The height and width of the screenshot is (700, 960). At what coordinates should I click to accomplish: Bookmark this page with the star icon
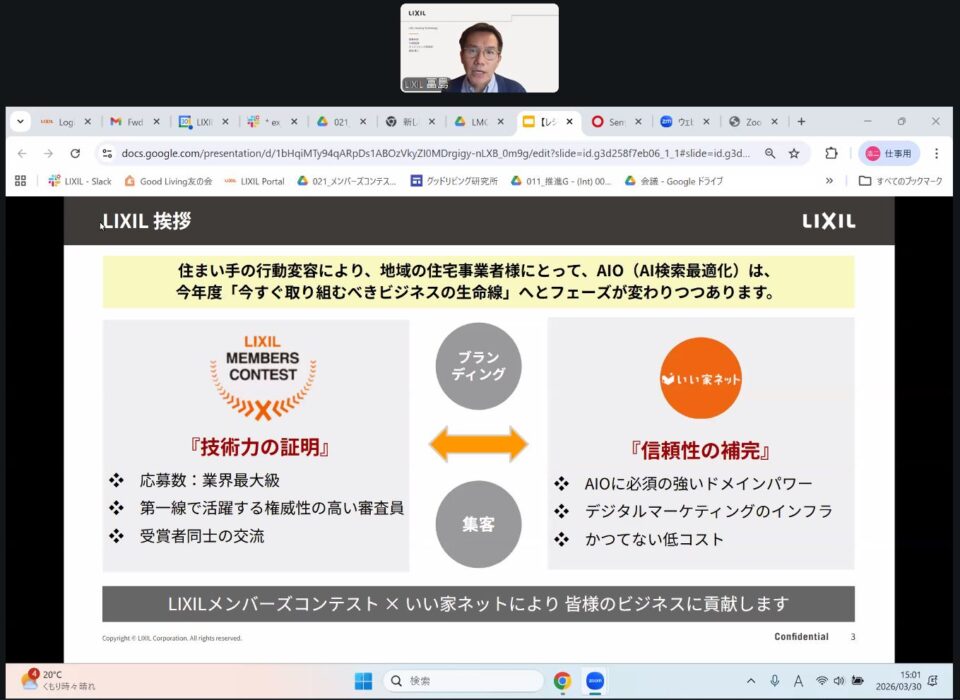tap(794, 153)
